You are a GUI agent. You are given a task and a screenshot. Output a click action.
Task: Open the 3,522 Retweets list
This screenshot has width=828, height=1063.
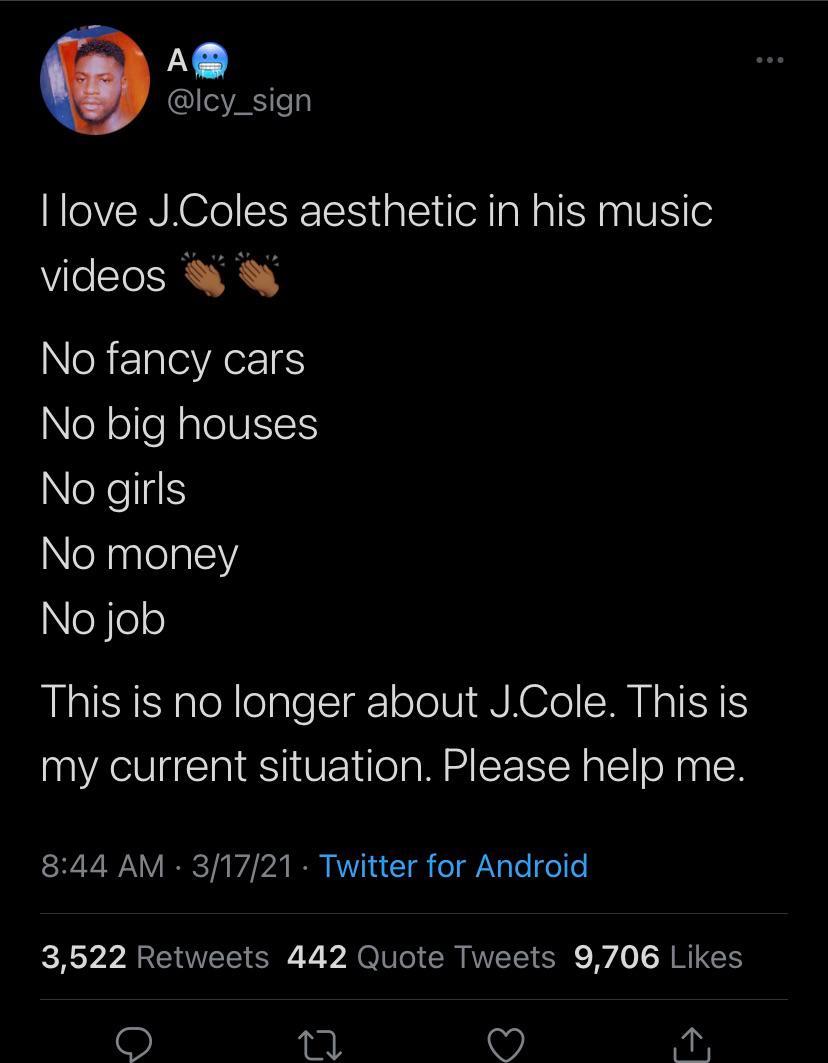(154, 957)
